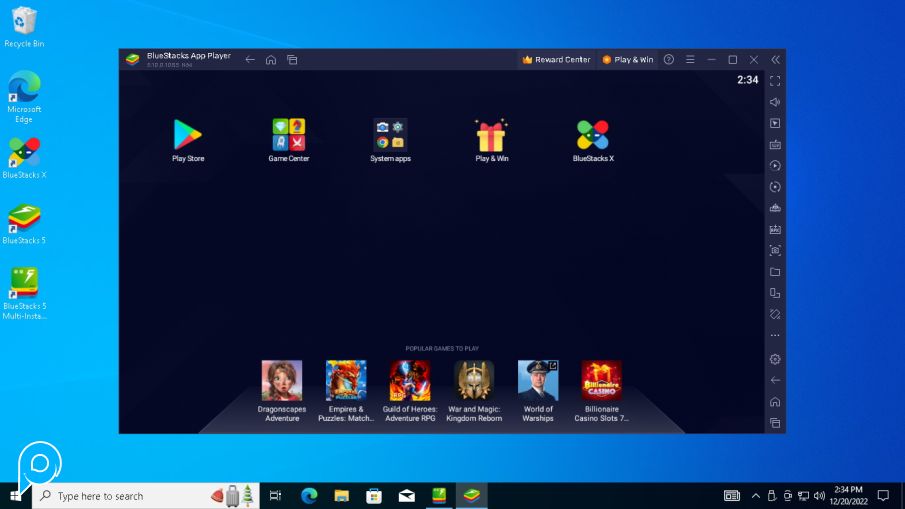Open Task View on taskbar
This screenshot has width=905, height=509.
click(275, 496)
